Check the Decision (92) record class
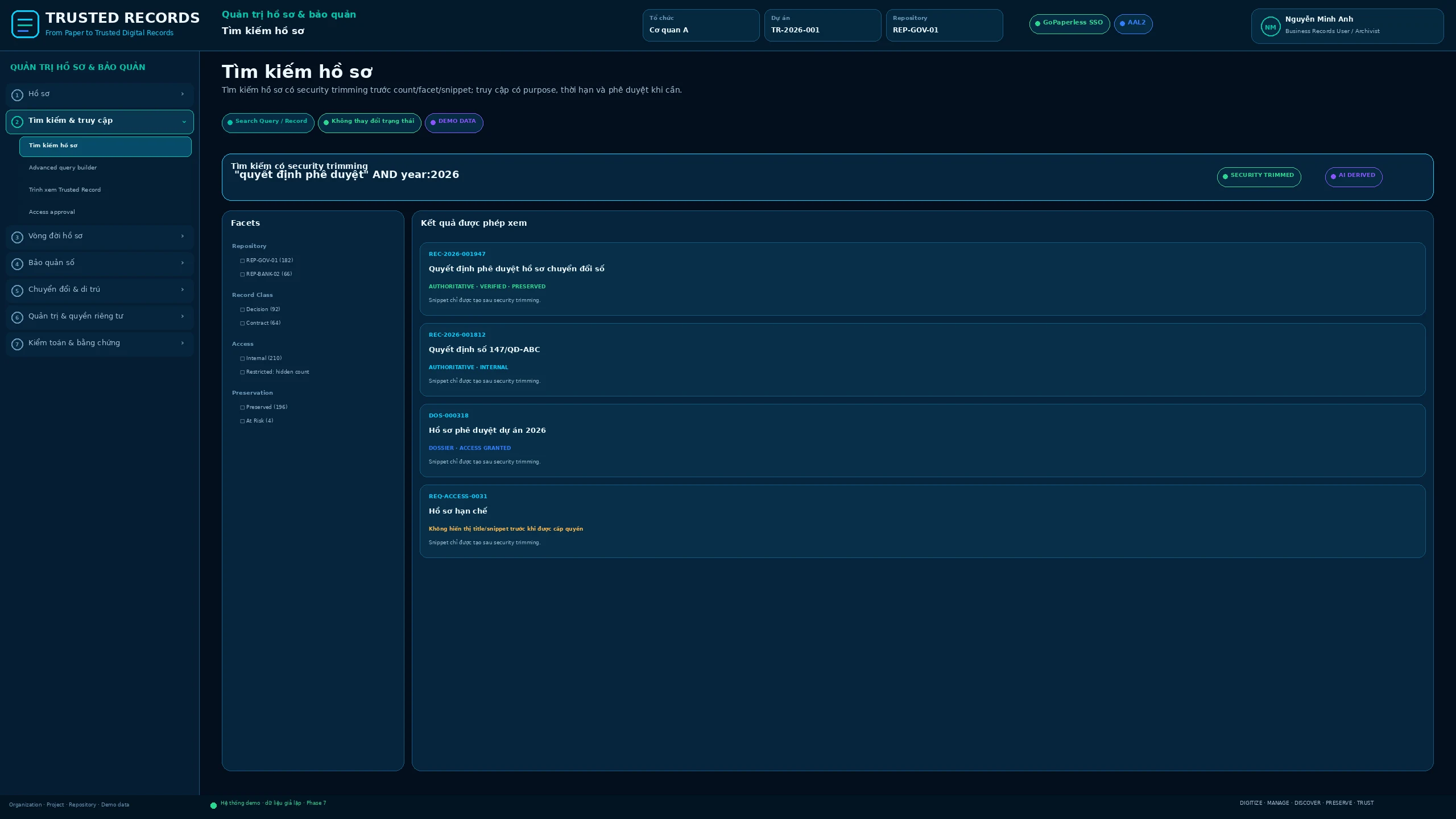 (242, 309)
